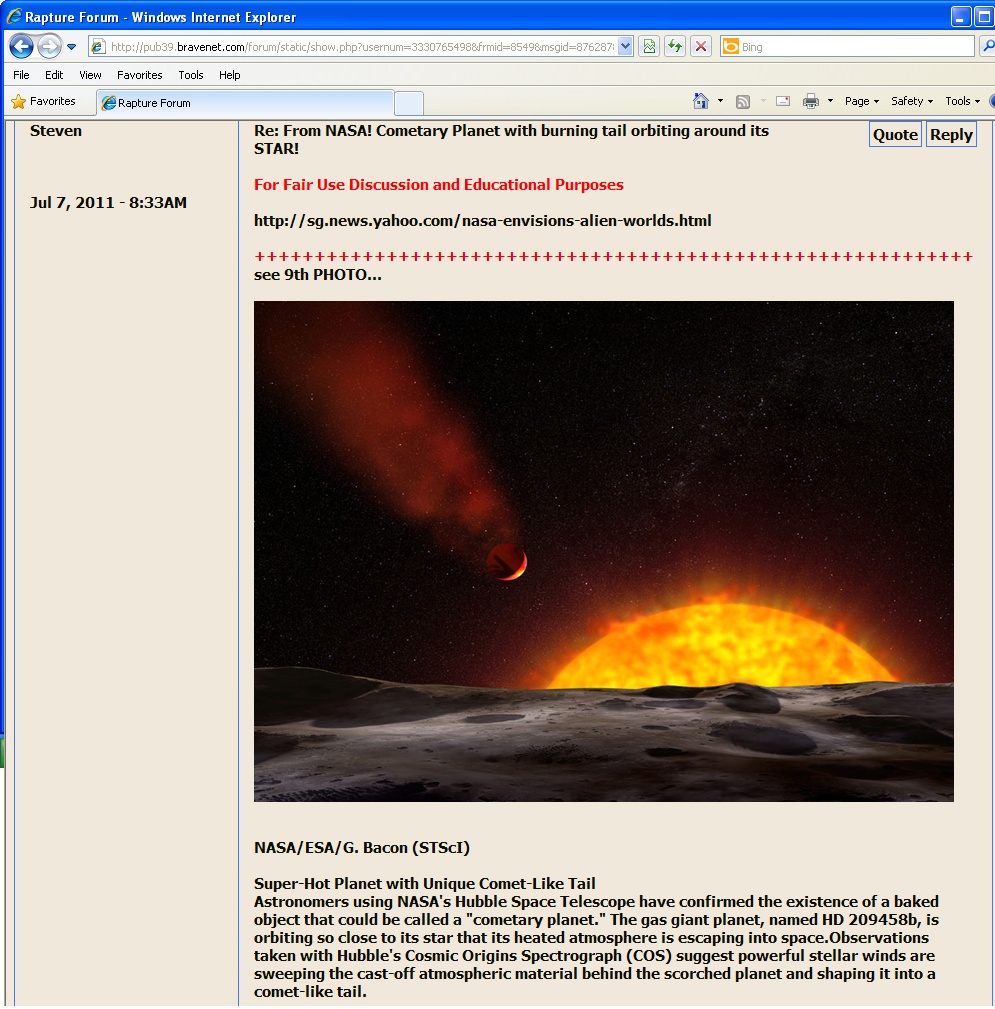Screen dimensions: 995x1009
Task: Click the Read Mail icon
Action: click(x=783, y=101)
